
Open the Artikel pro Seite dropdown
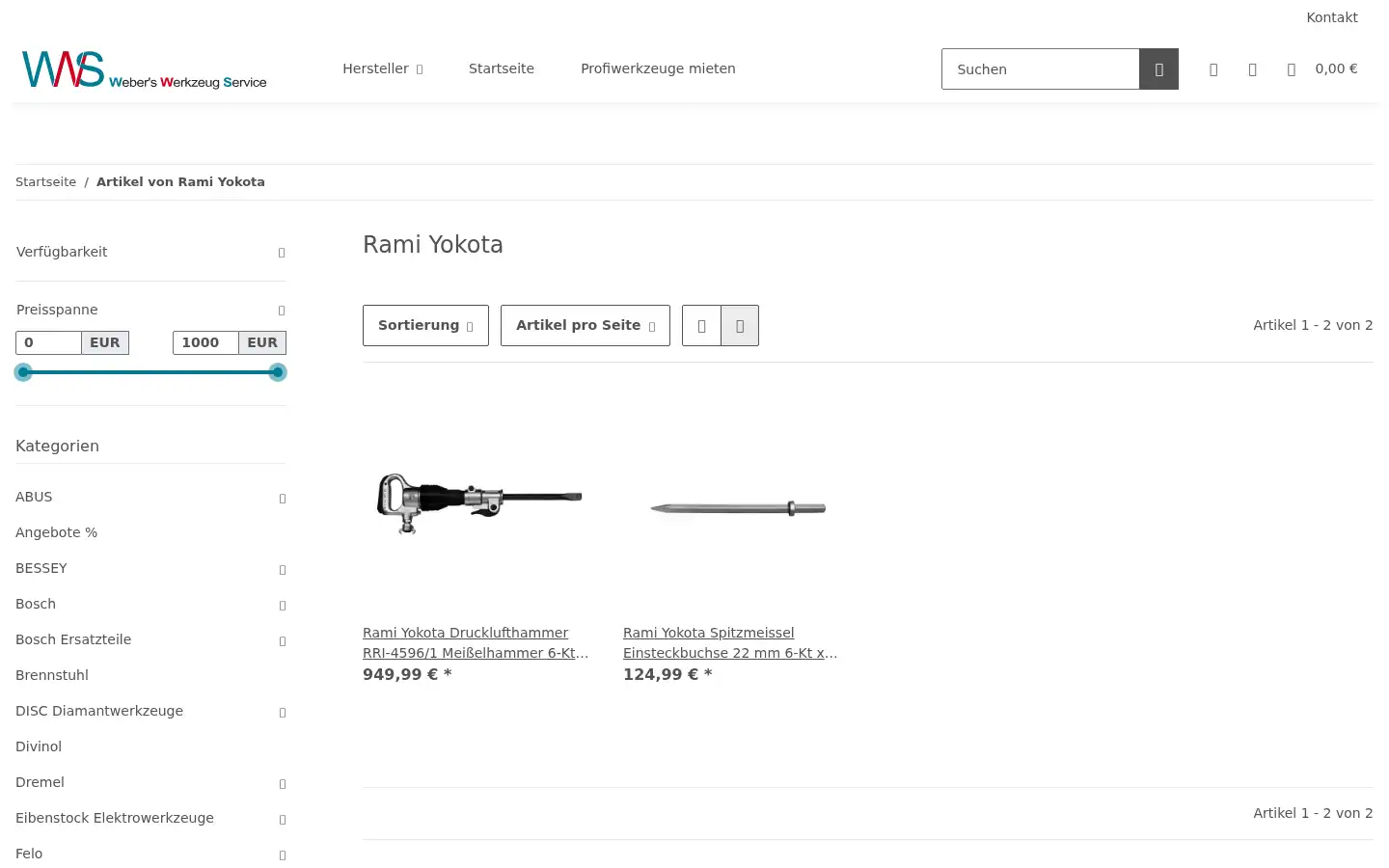586,326
